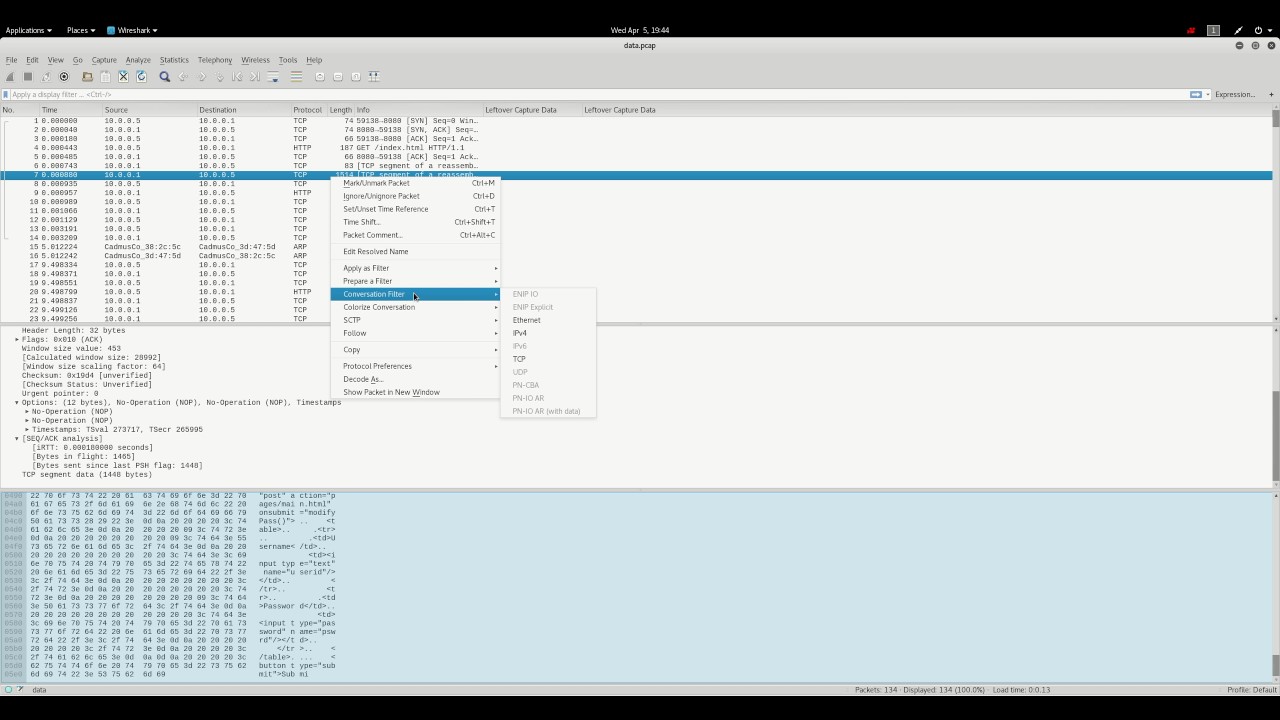Reset text size to normal
Screen dimensions: 1280x720
coord(356,76)
